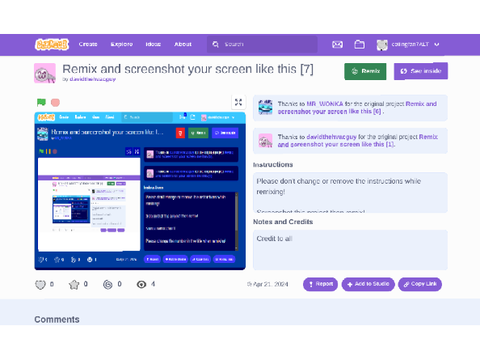This screenshot has width=480, height=360.
Task: Click the project title text
Action: (188, 69)
